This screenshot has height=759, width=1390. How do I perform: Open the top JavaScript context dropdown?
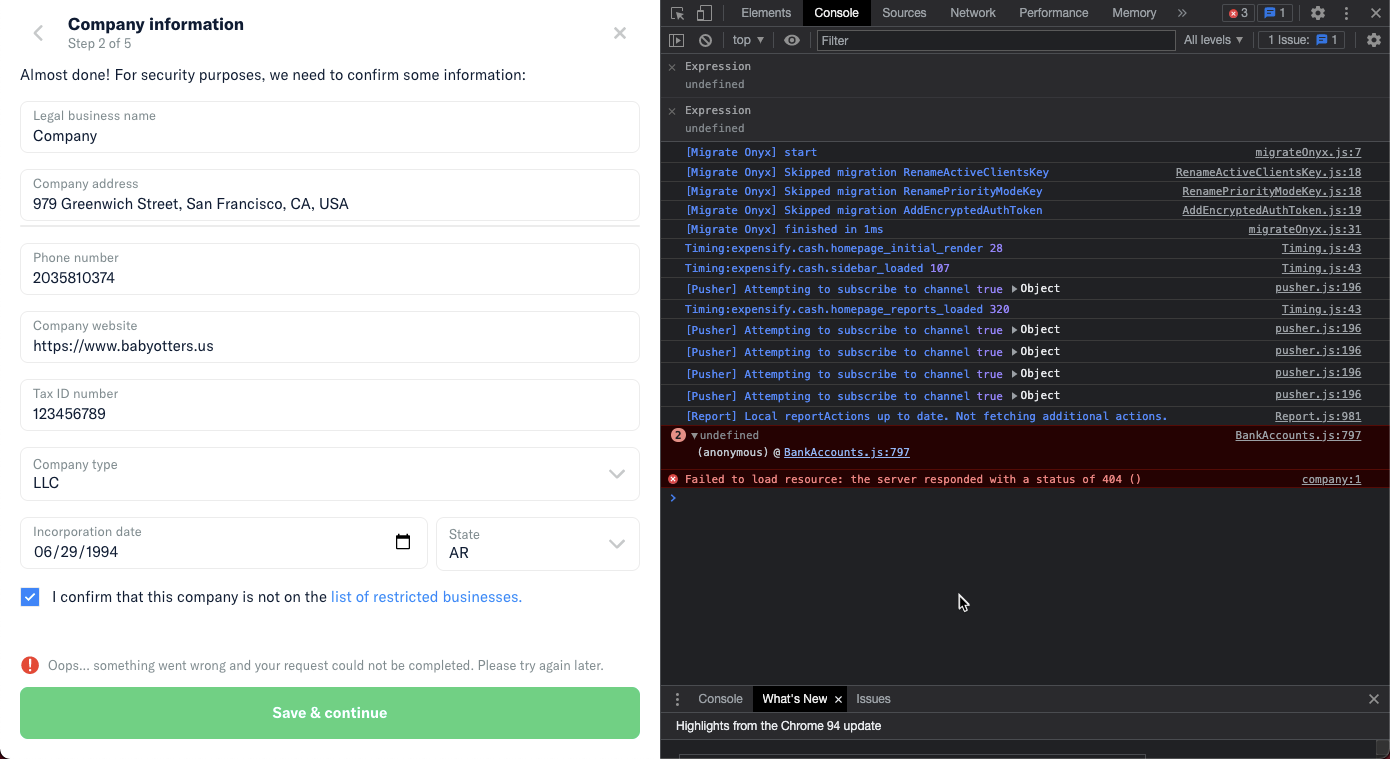(x=748, y=40)
